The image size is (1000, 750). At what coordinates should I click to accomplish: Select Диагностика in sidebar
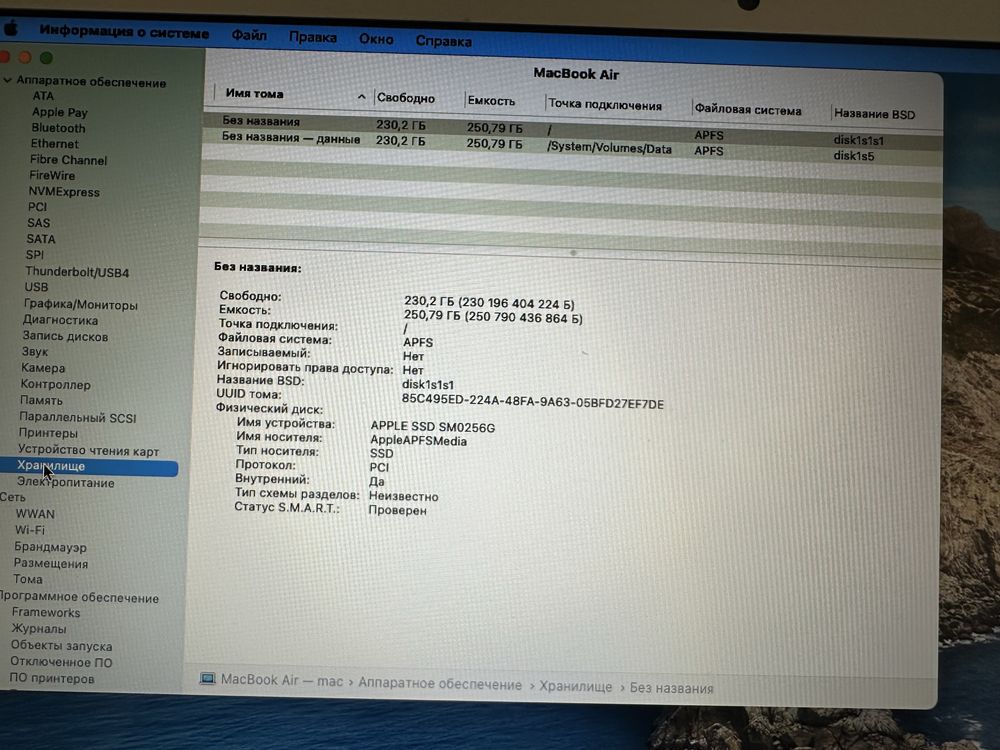(x=61, y=320)
